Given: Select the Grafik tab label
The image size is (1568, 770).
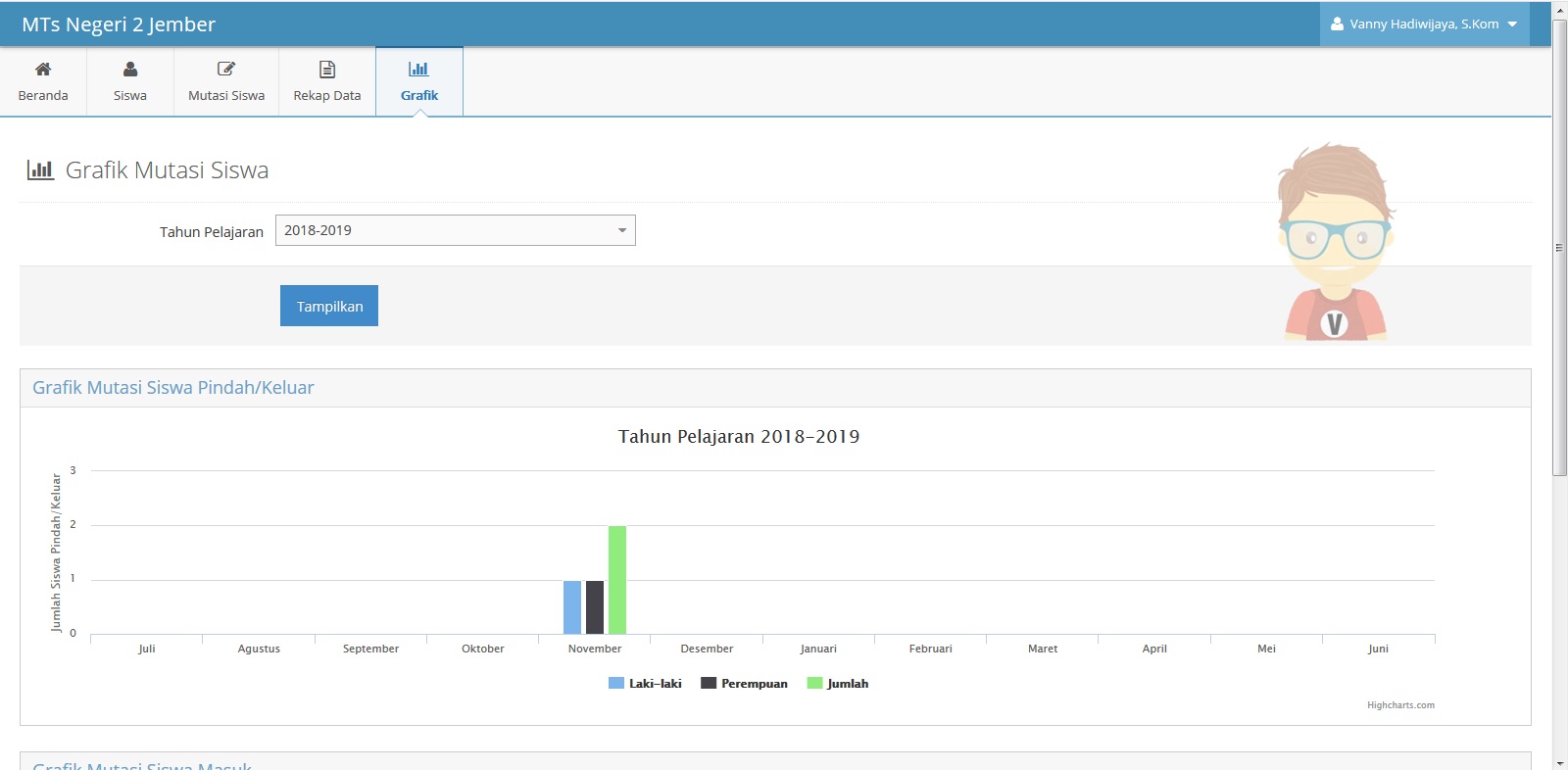Looking at the screenshot, I should pyautogui.click(x=419, y=95).
